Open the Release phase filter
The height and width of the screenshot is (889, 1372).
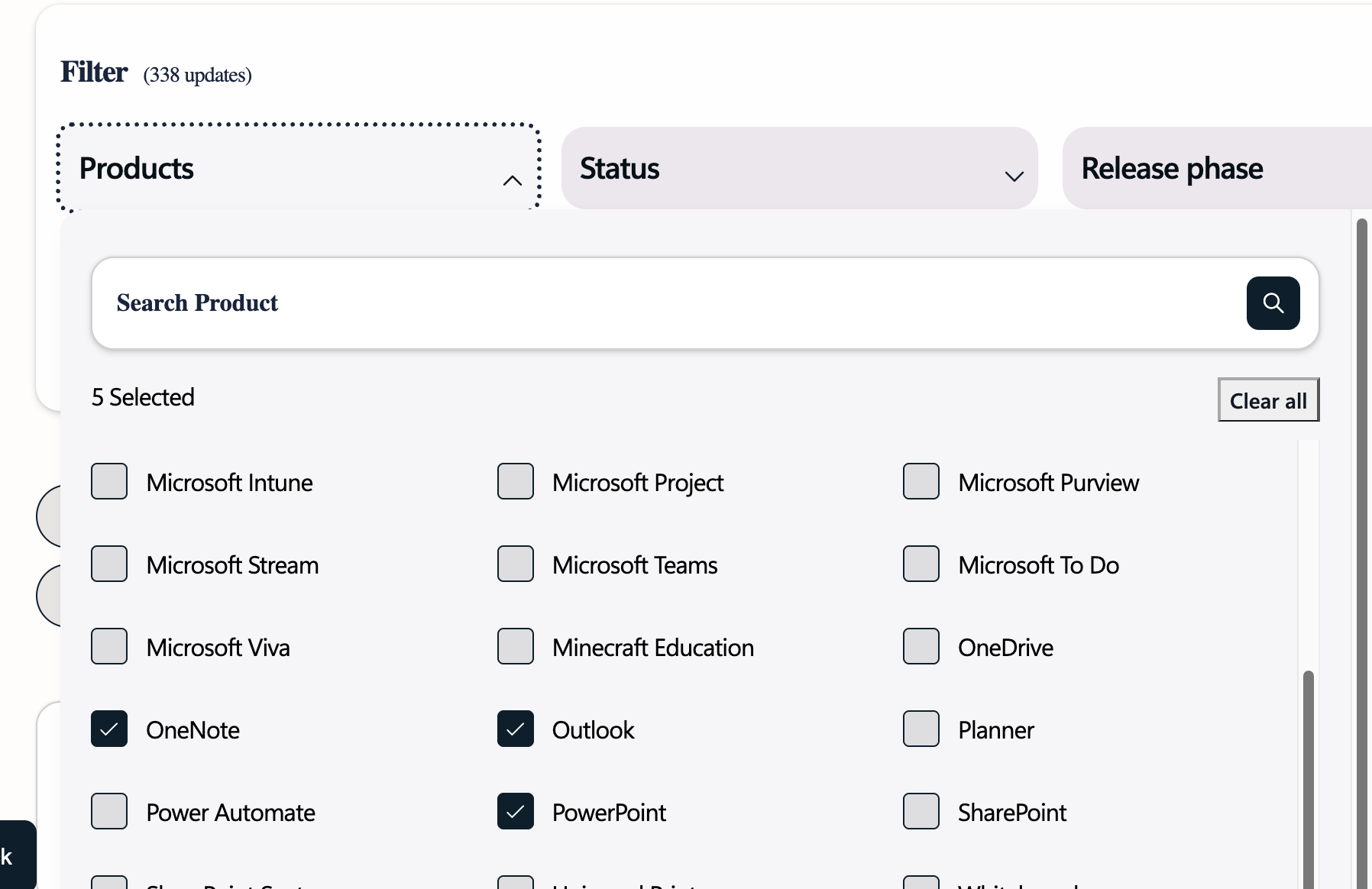pos(1216,168)
